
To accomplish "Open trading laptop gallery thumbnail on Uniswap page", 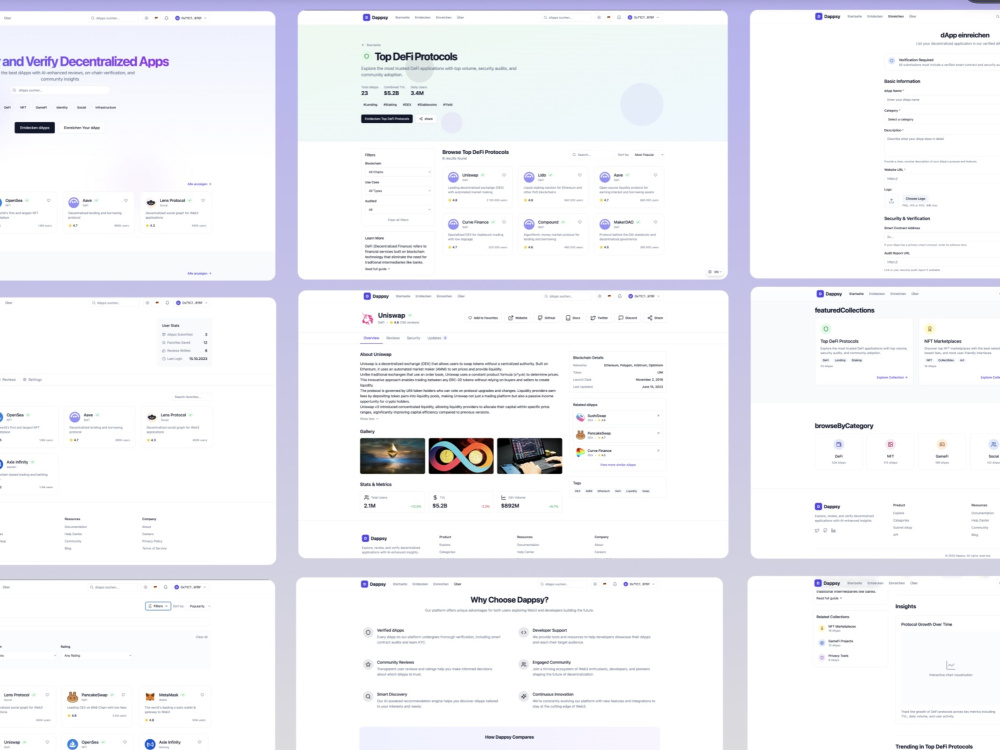I will tap(529, 455).
